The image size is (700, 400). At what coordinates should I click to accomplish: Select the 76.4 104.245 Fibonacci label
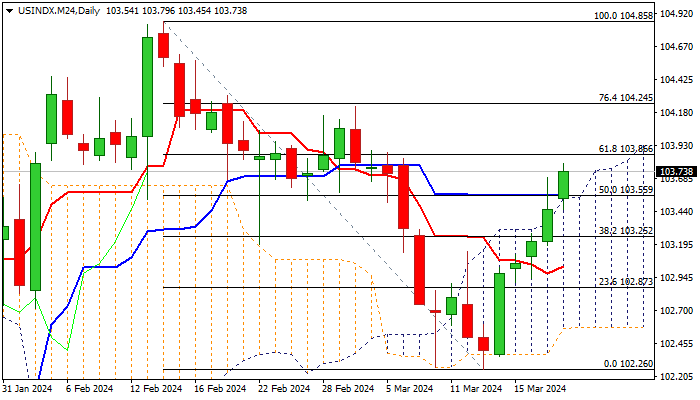coord(625,98)
